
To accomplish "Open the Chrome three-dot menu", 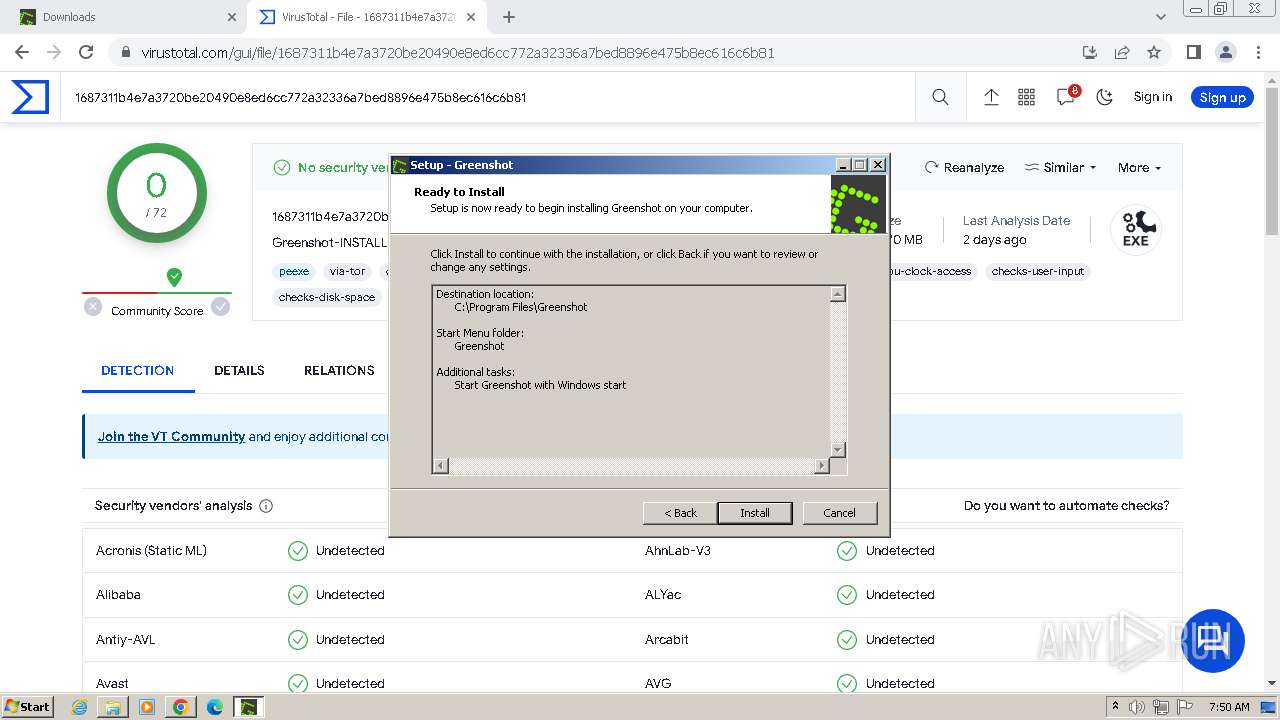I will click(x=1257, y=52).
